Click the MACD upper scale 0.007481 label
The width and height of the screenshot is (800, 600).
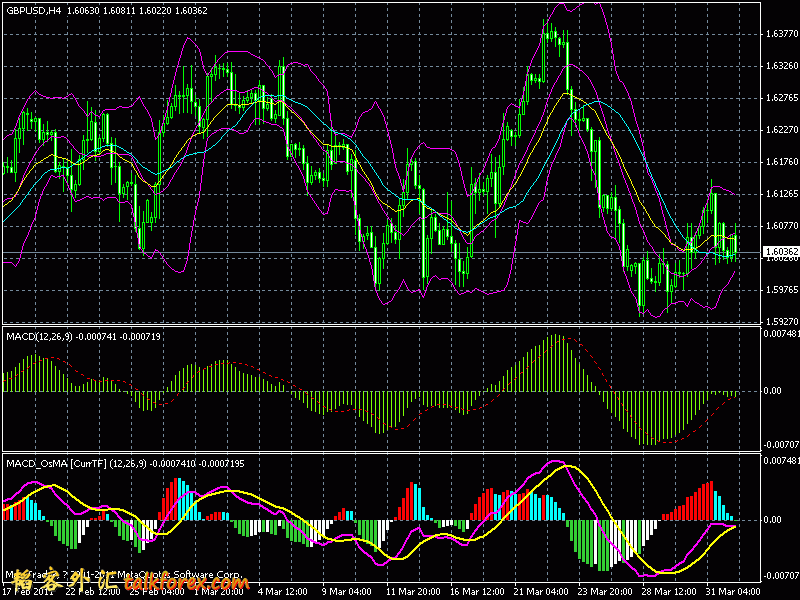tap(780, 334)
